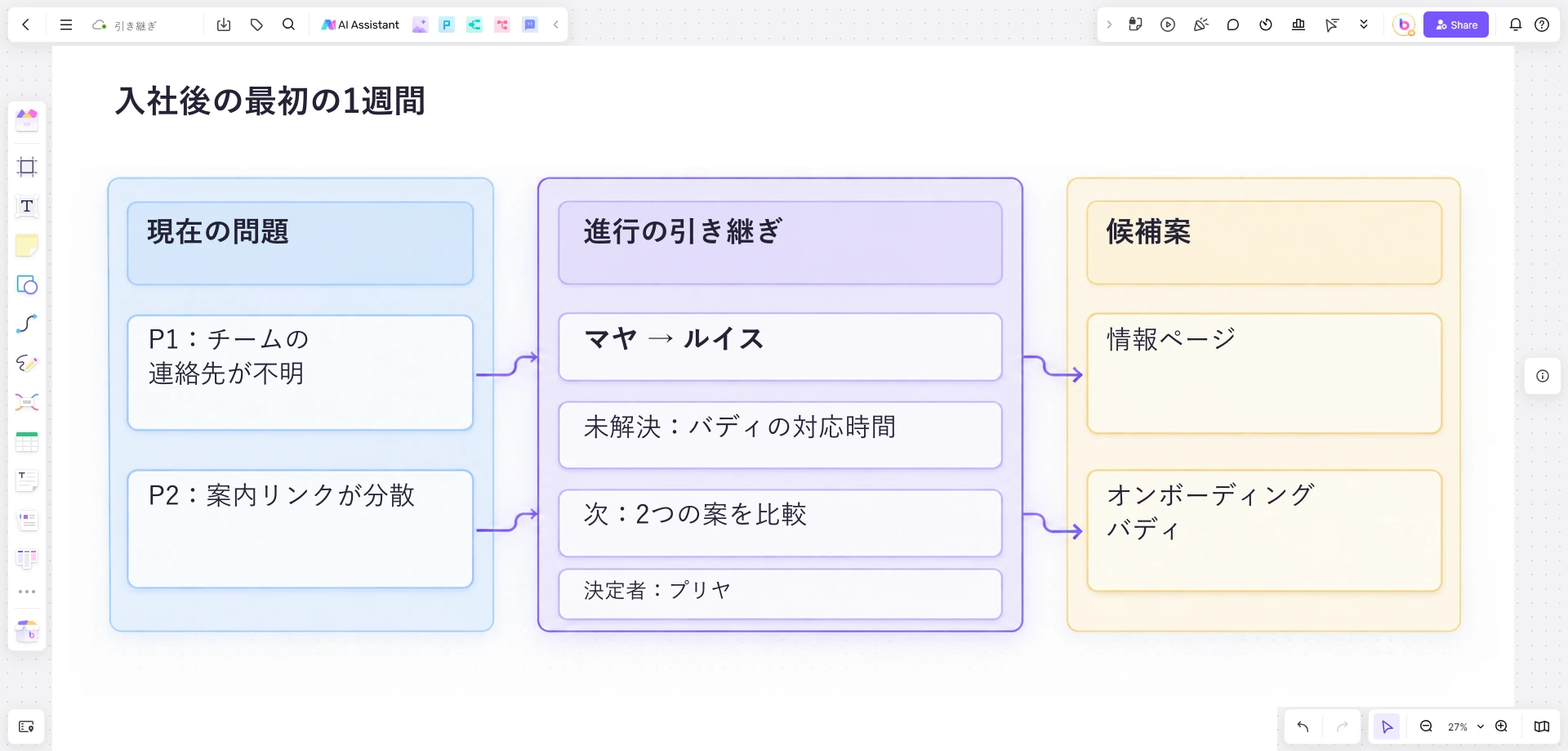Collapse right toolbar using the chevron

tap(1109, 25)
